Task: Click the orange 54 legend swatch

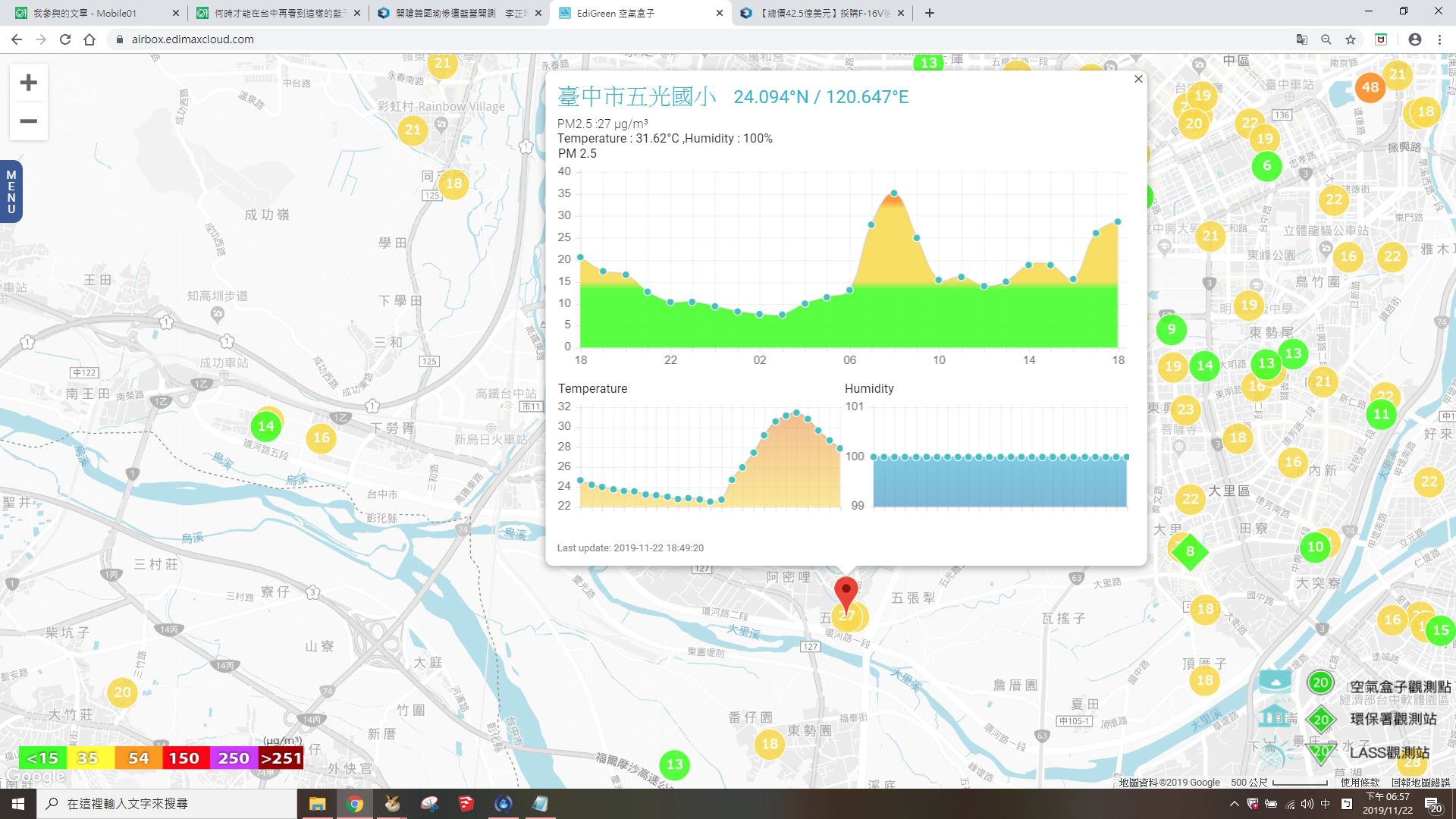Action: pos(139,758)
